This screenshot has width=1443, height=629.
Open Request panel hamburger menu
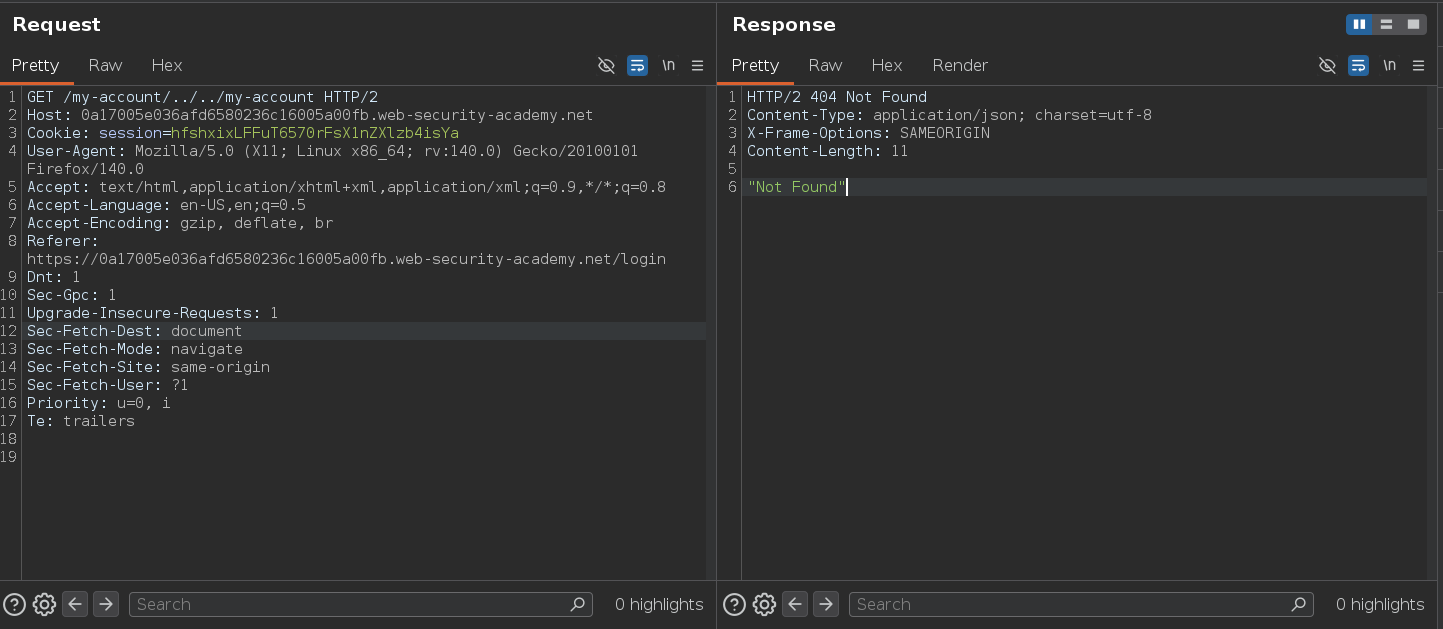pos(698,65)
